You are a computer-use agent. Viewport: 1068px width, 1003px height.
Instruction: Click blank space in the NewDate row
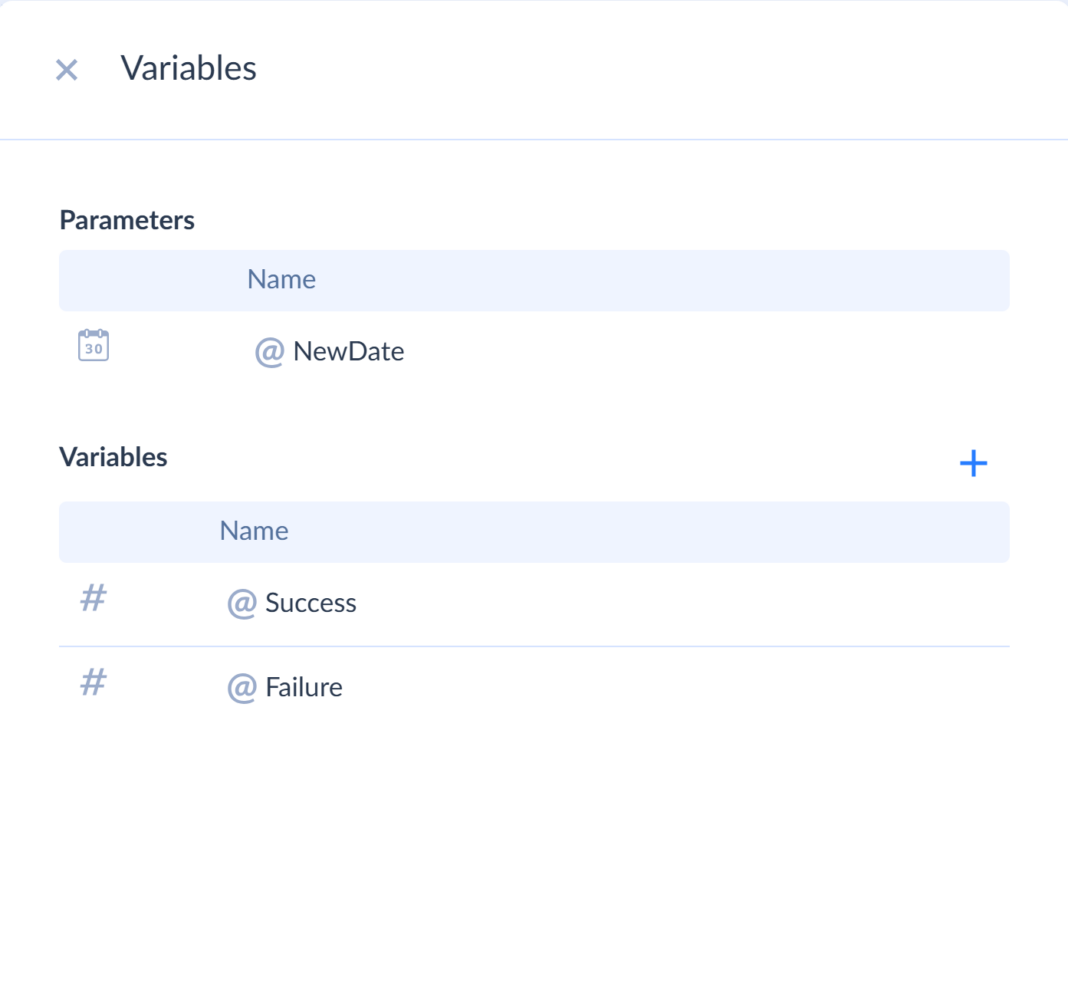click(700, 352)
